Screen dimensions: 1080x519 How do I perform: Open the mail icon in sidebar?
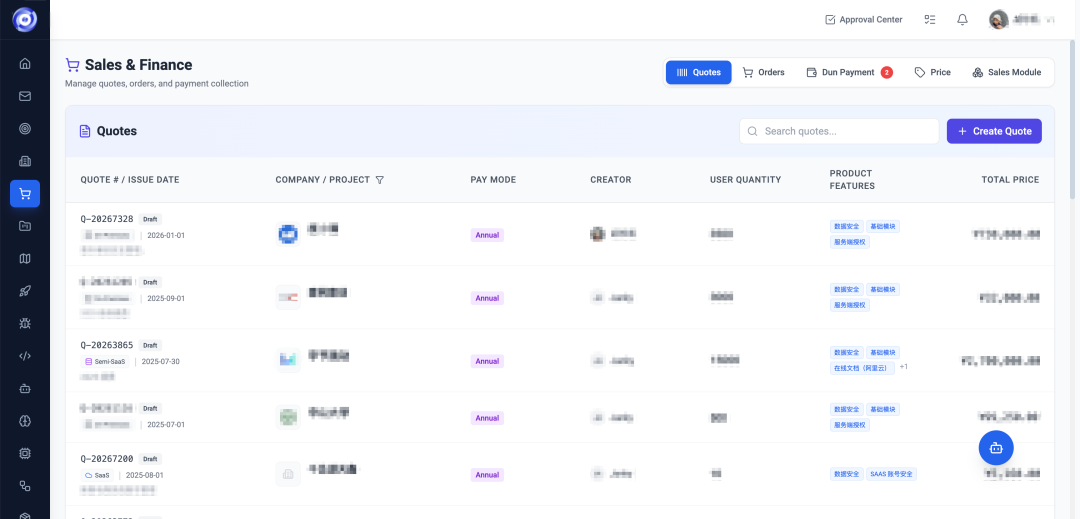coord(25,96)
